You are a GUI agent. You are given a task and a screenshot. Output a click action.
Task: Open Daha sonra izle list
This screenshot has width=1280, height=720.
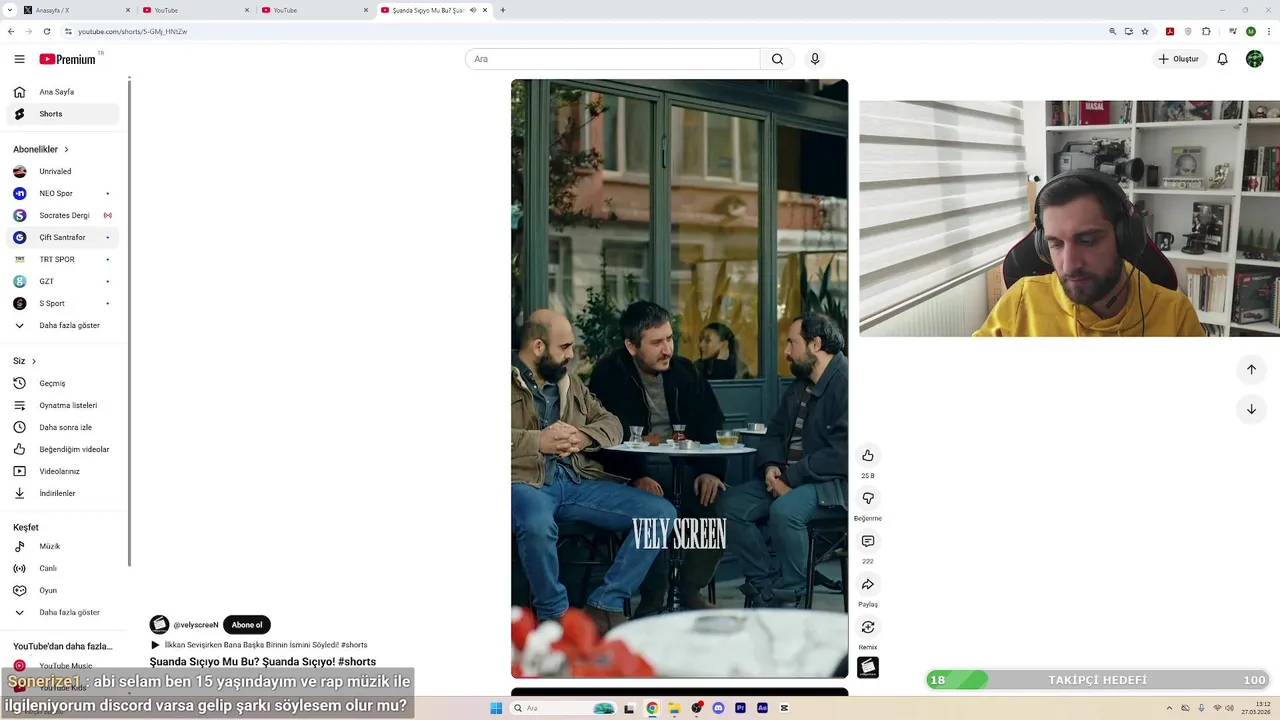coord(64,427)
